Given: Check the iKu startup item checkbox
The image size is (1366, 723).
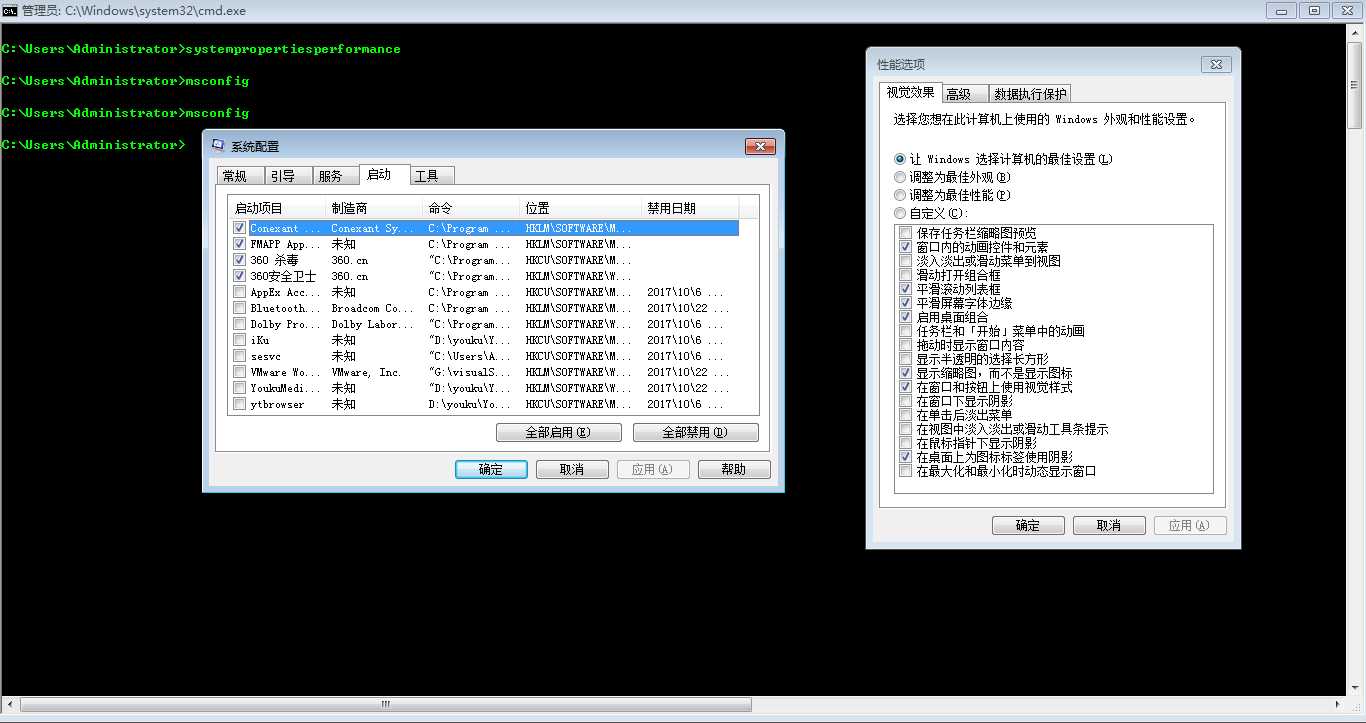Looking at the screenshot, I should click(239, 340).
